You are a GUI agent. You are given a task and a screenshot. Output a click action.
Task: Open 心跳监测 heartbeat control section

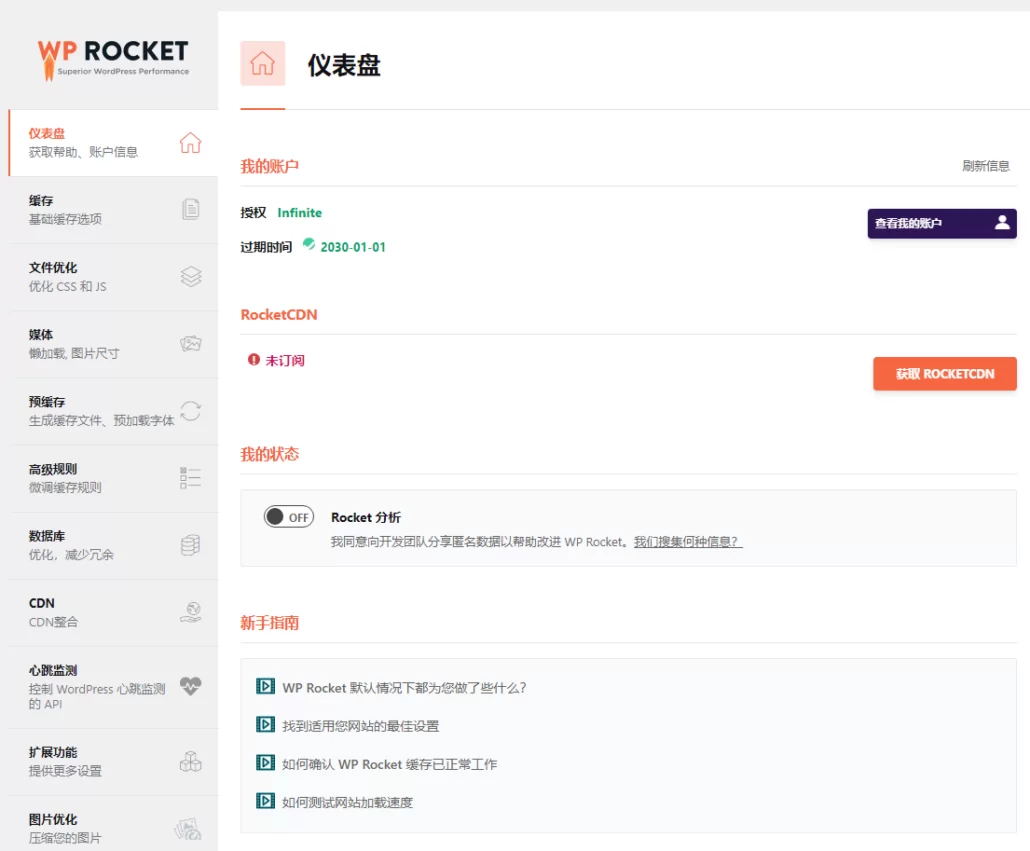[113, 687]
